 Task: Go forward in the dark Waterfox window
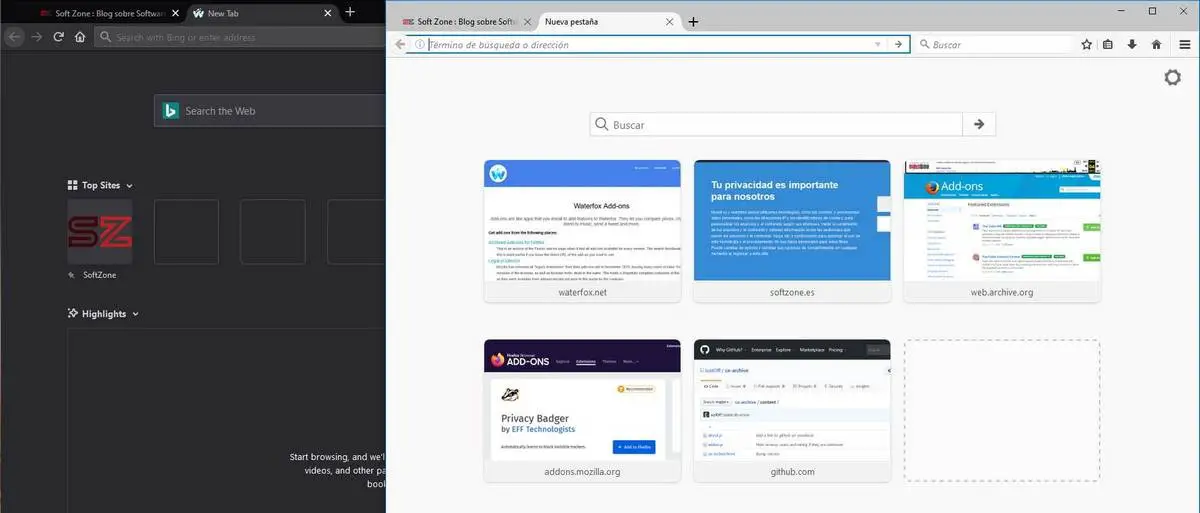(37, 37)
